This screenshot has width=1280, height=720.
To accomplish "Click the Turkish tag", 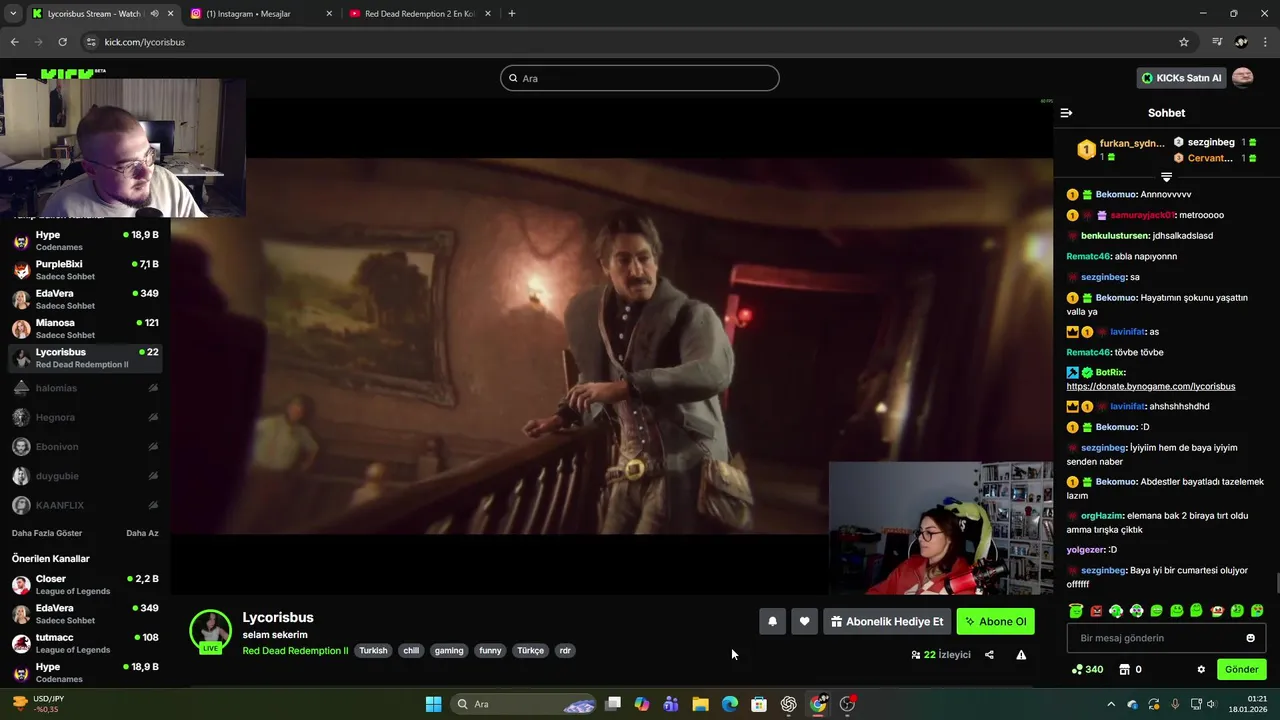I will (373, 650).
